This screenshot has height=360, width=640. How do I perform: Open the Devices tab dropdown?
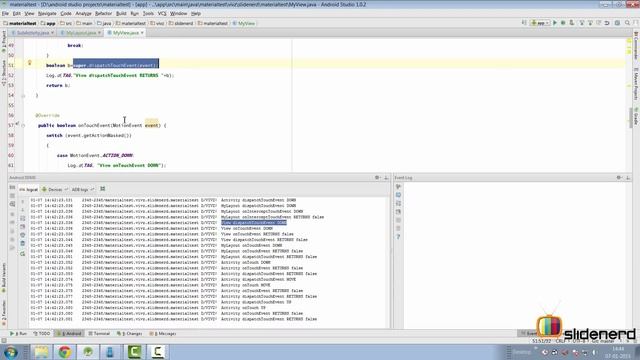tap(55, 189)
